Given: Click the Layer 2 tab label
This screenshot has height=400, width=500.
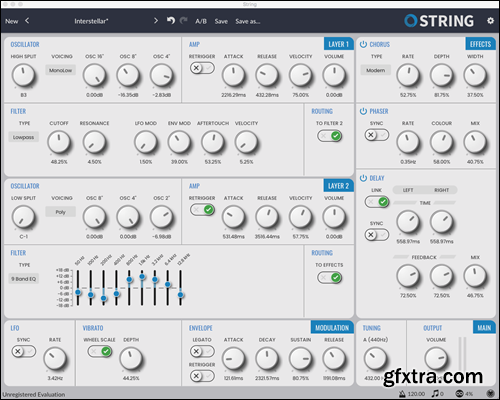Looking at the screenshot, I should [339, 186].
